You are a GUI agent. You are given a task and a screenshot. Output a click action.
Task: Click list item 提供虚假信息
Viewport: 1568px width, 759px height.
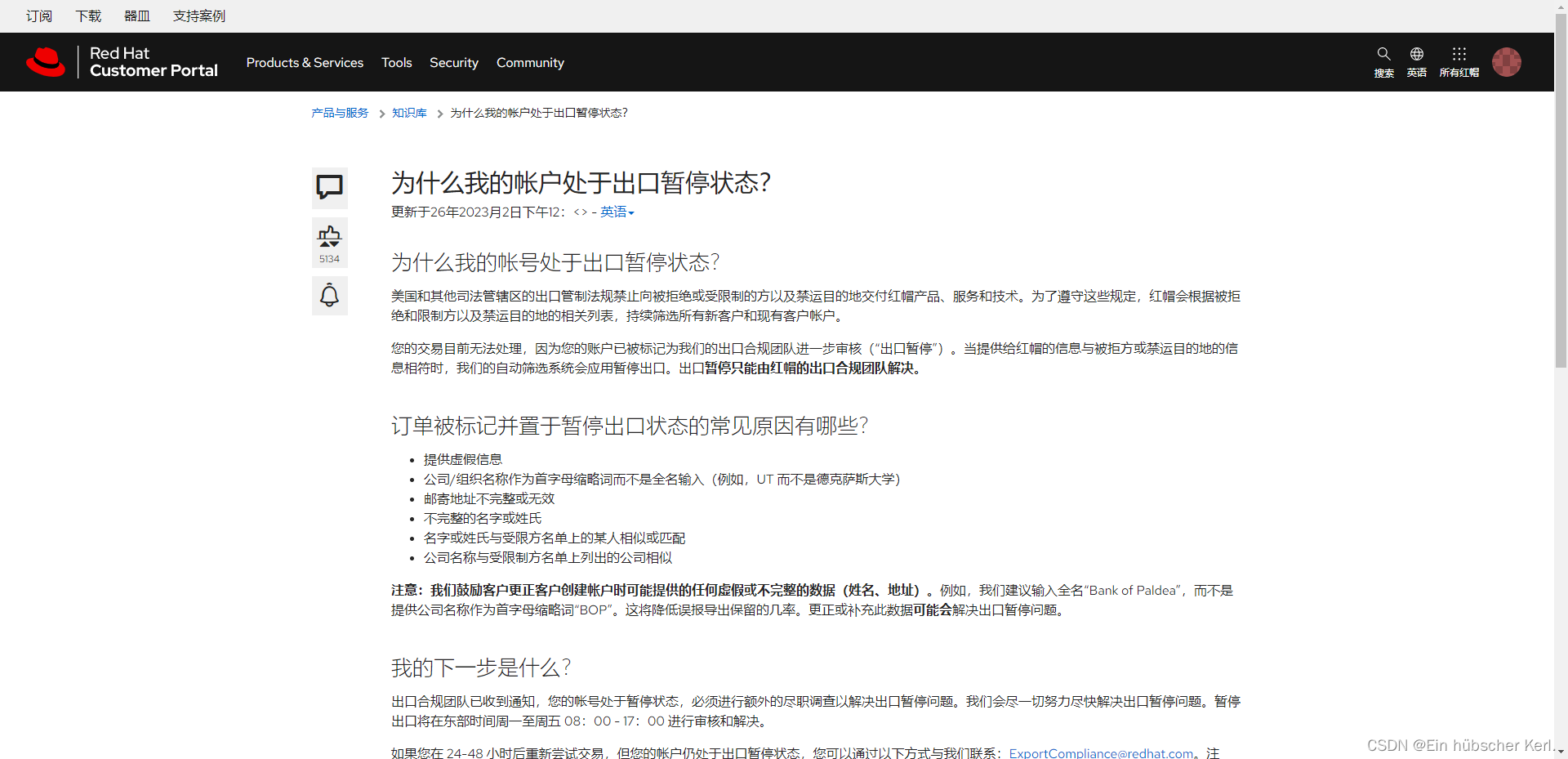pos(463,459)
